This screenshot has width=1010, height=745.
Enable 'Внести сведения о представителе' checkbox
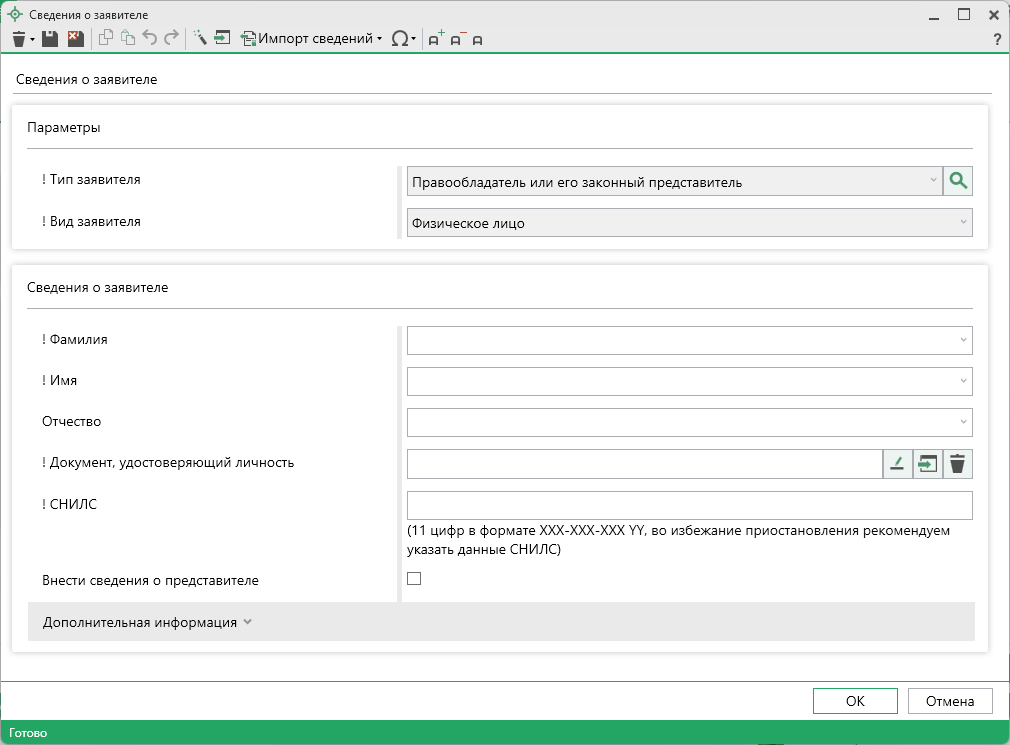click(414, 579)
